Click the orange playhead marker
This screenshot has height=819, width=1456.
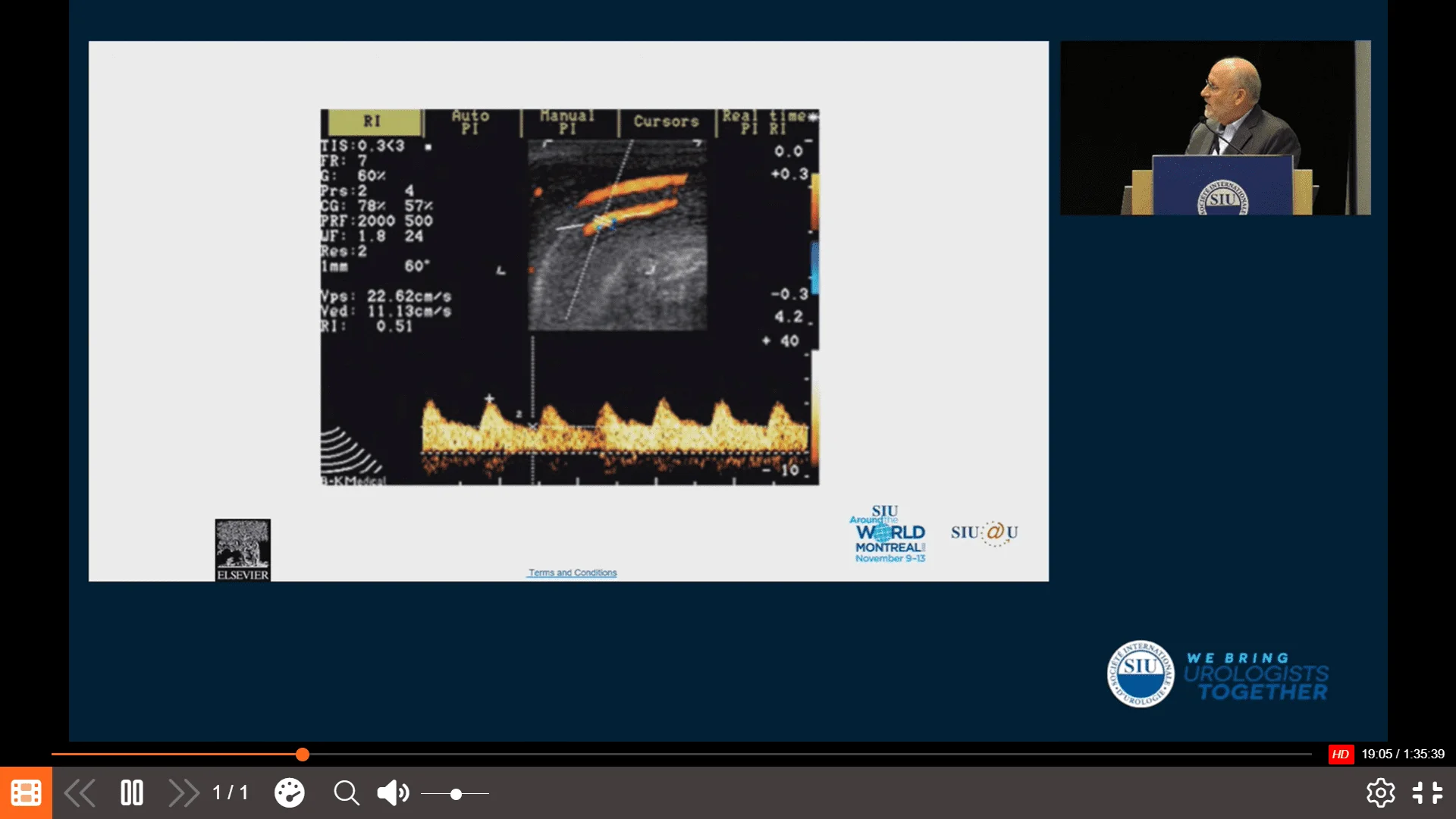tap(303, 754)
